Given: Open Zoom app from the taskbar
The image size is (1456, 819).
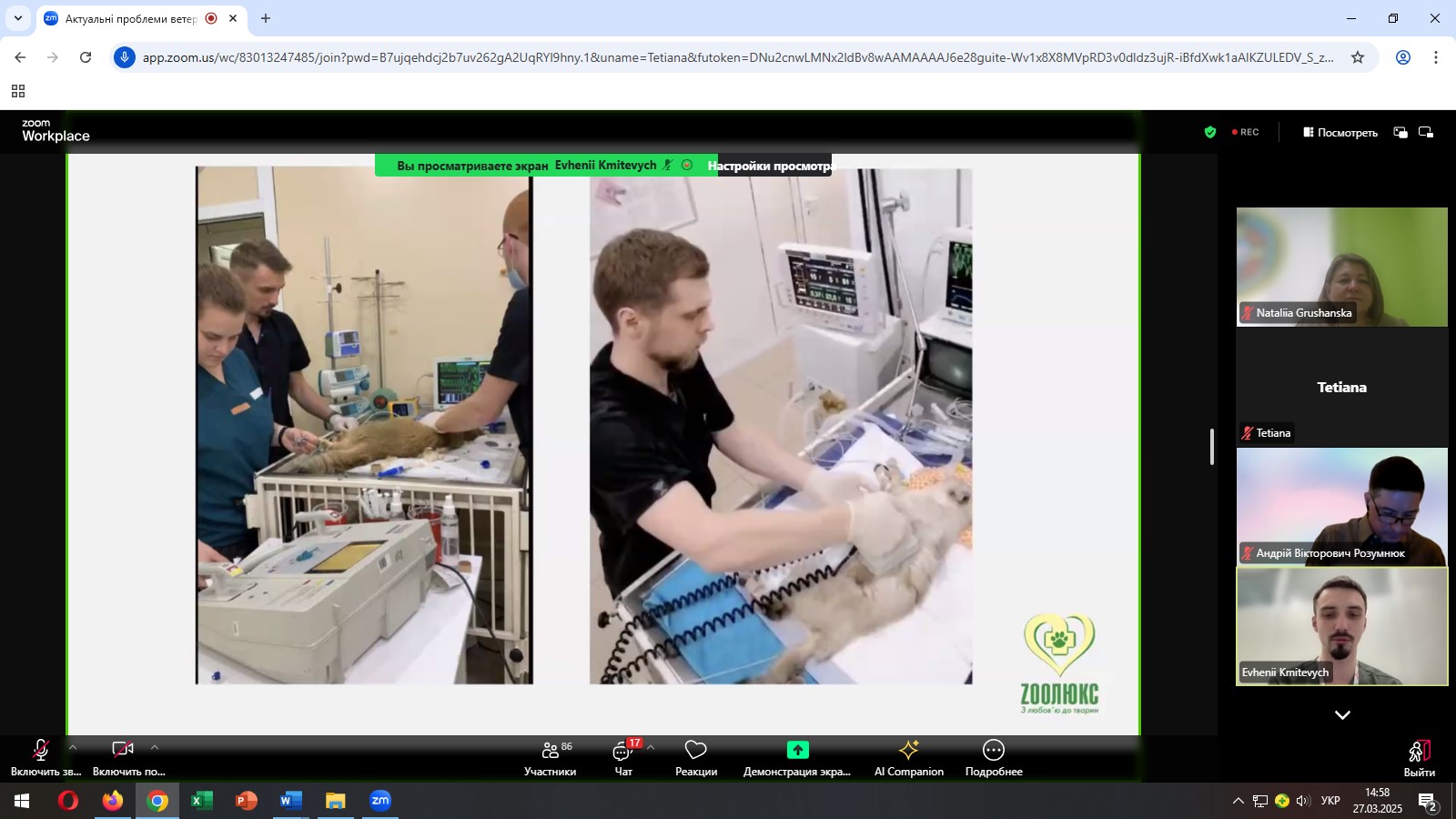Looking at the screenshot, I should (x=380, y=801).
